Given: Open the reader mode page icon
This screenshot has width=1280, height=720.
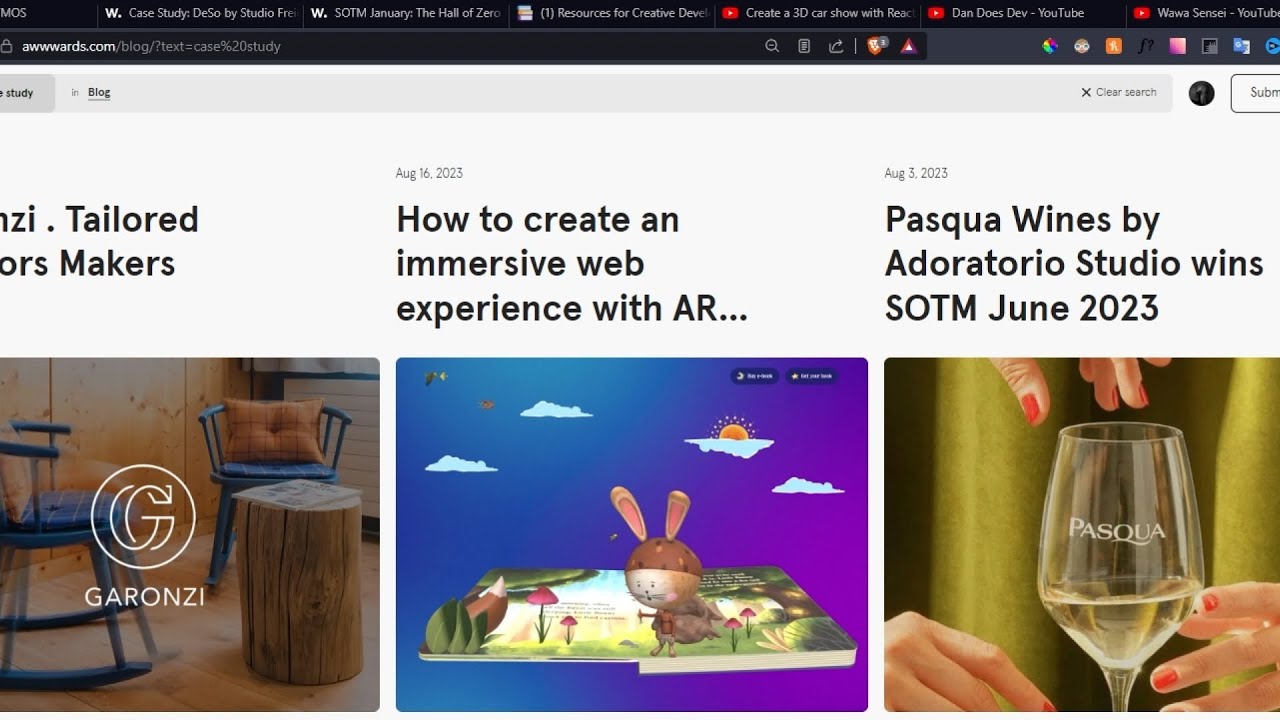Looking at the screenshot, I should pos(804,46).
